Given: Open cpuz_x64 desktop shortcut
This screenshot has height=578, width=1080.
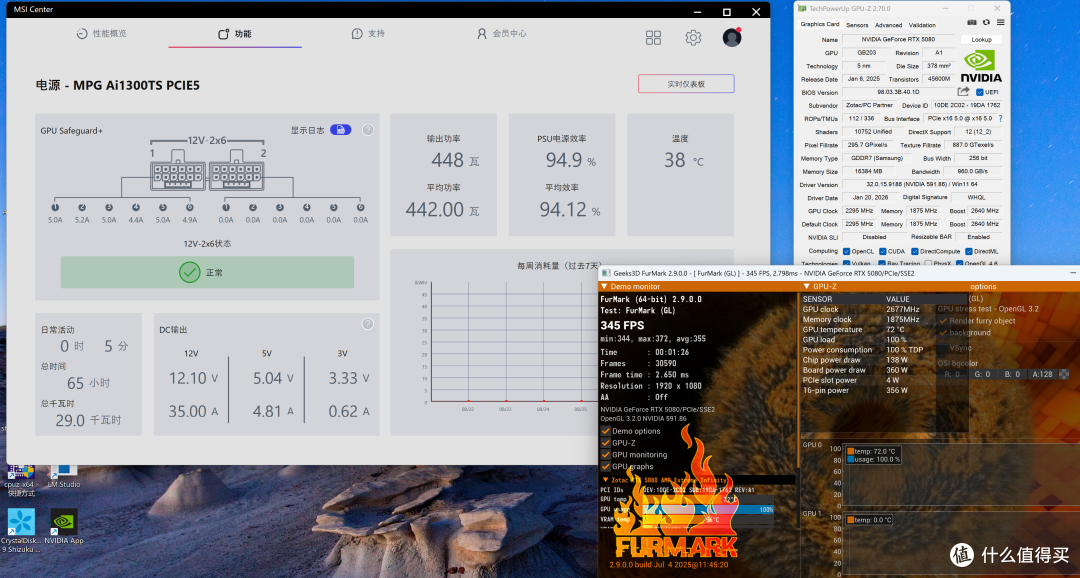Looking at the screenshot, I should pyautogui.click(x=21, y=481).
